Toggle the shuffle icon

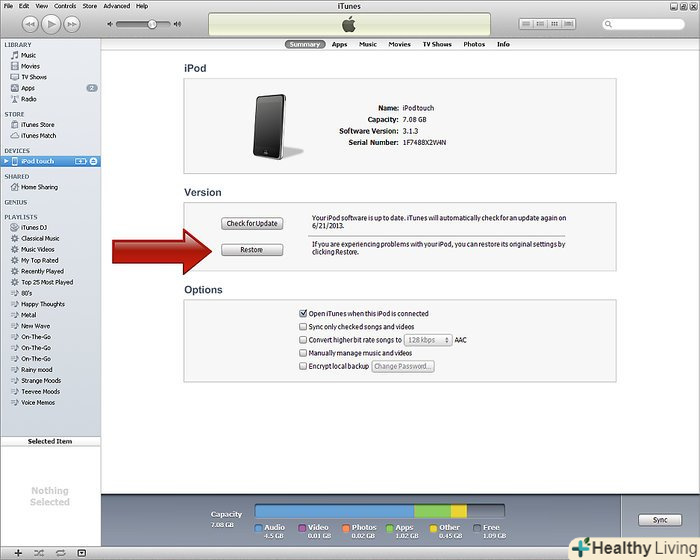coord(39,553)
